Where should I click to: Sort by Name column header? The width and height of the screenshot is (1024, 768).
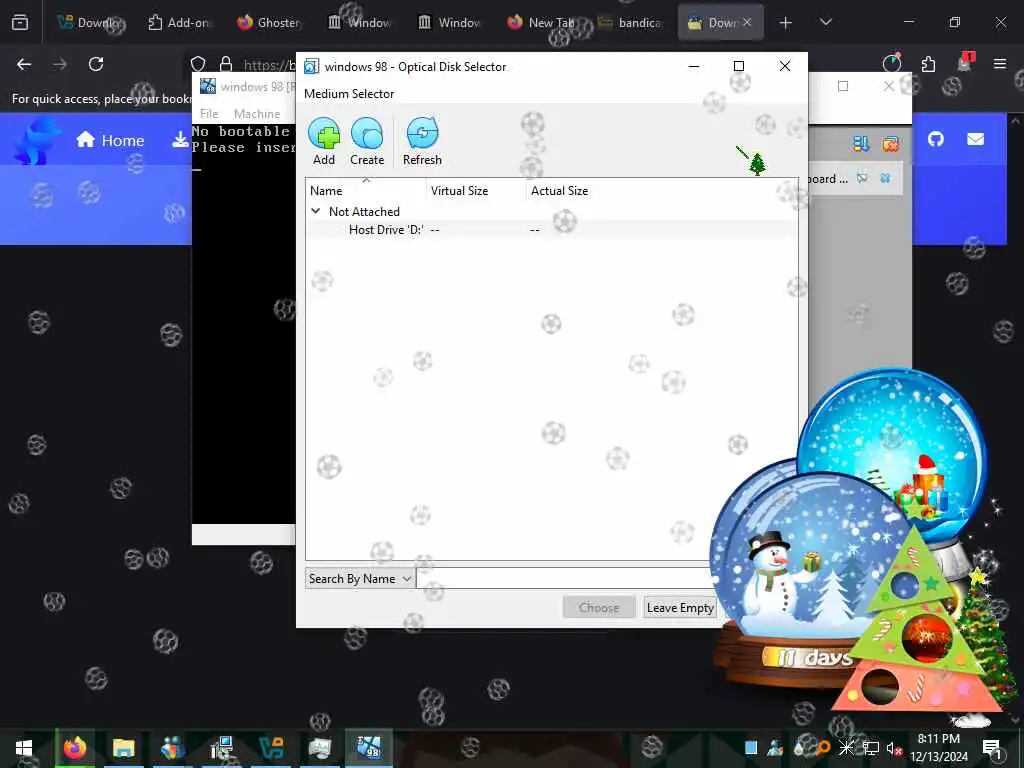[x=366, y=191]
